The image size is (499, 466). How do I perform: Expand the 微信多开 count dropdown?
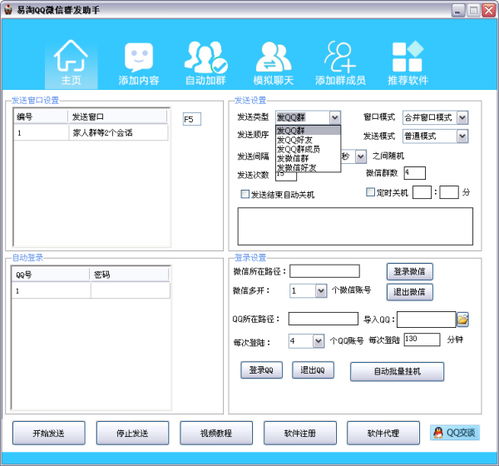321,291
